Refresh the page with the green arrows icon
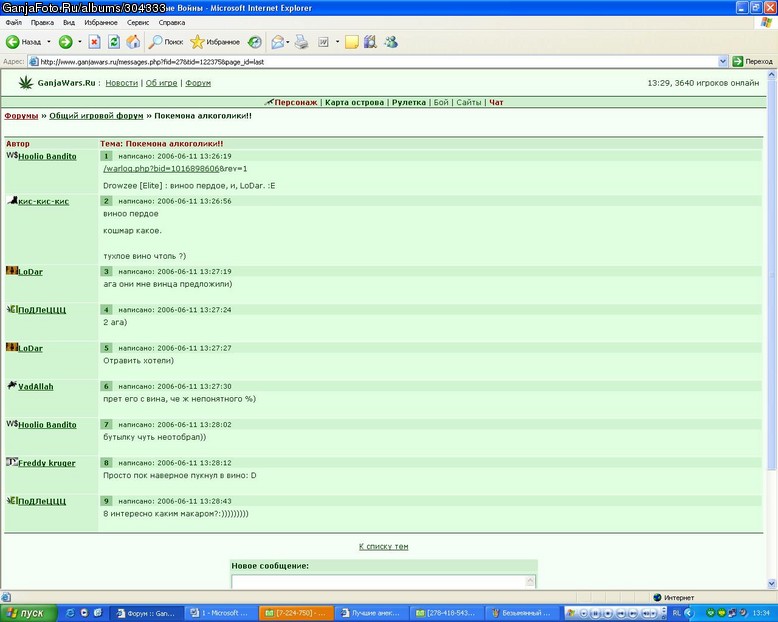Screen dimensions: 778x622 pyautogui.click(x=114, y=42)
